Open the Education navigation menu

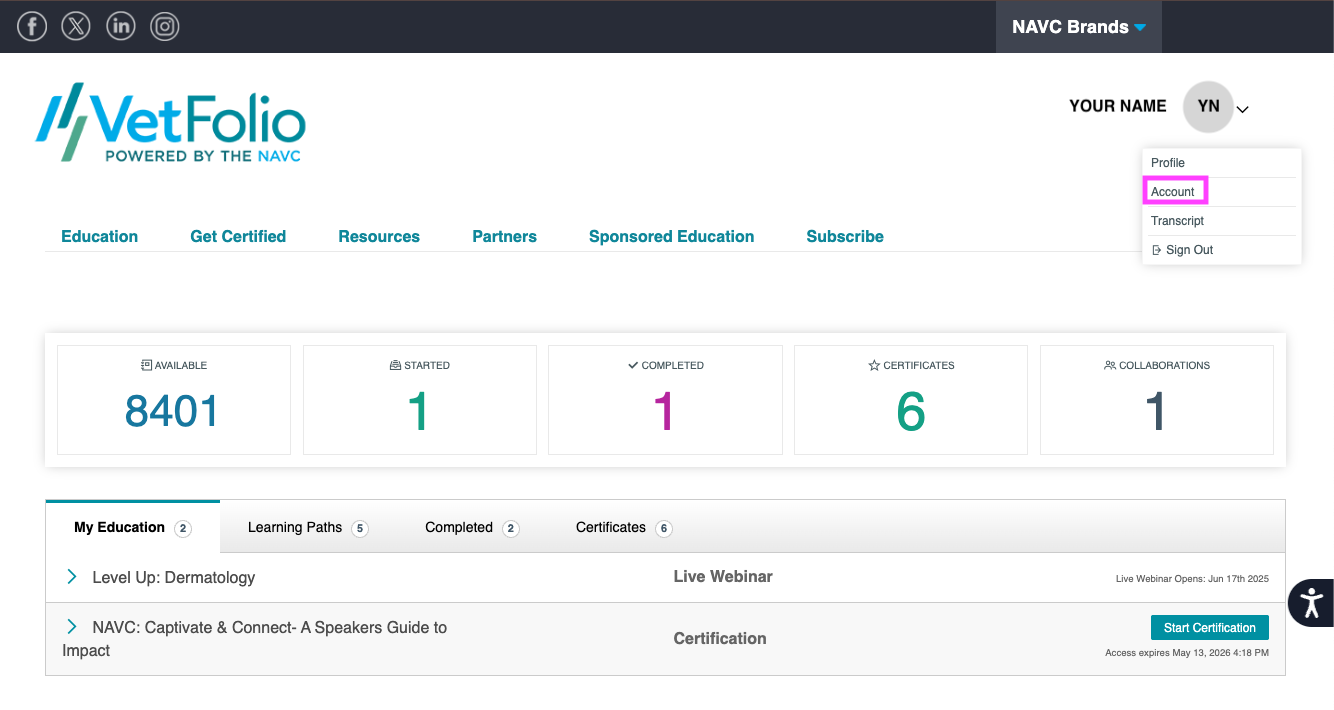[x=100, y=237]
